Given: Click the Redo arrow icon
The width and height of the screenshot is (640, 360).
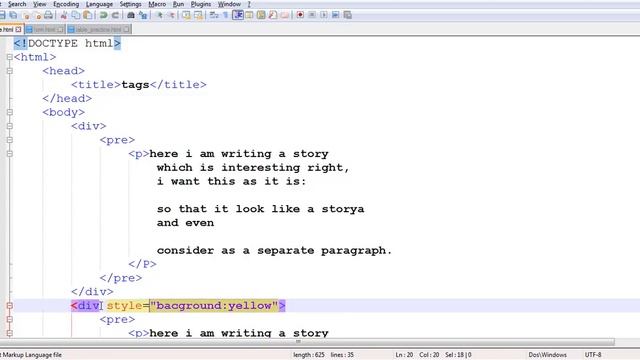Looking at the screenshot, I should (x=116, y=15).
